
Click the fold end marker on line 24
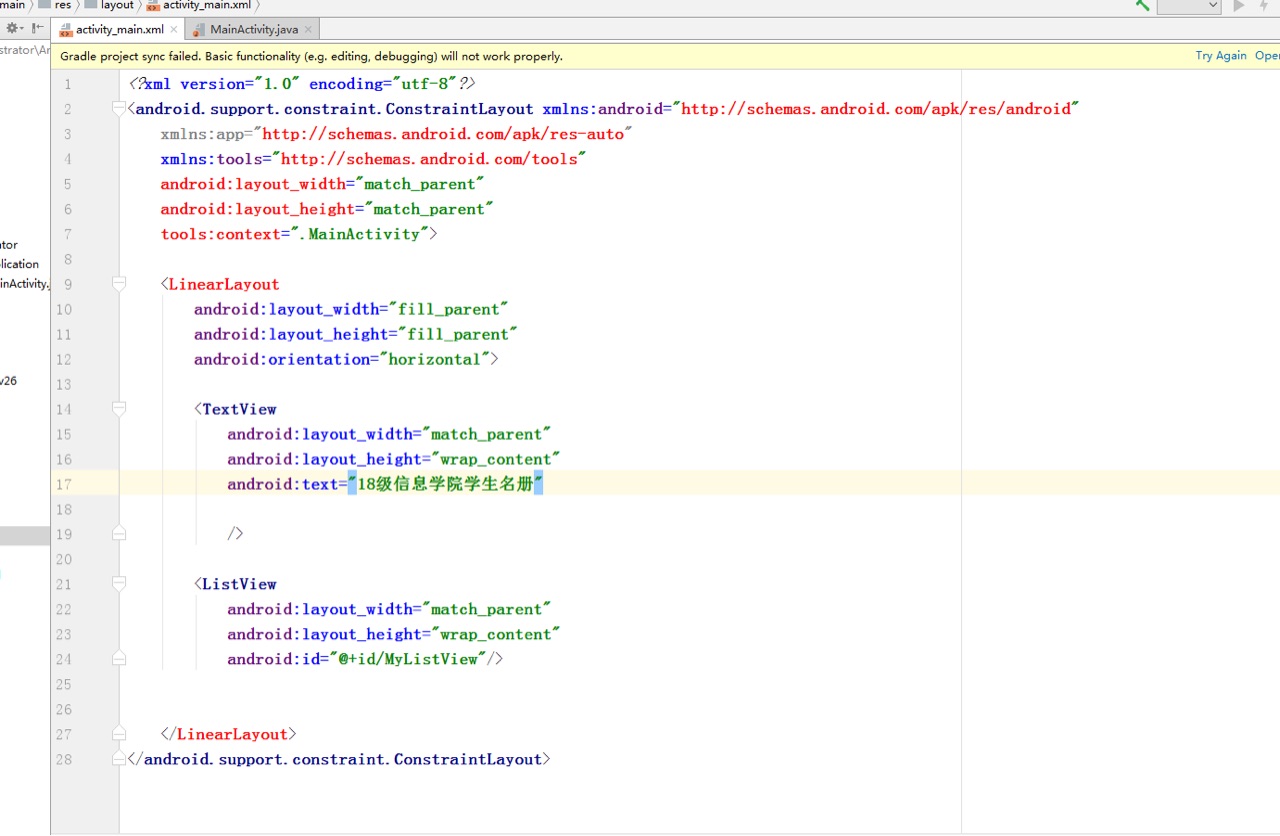click(119, 659)
